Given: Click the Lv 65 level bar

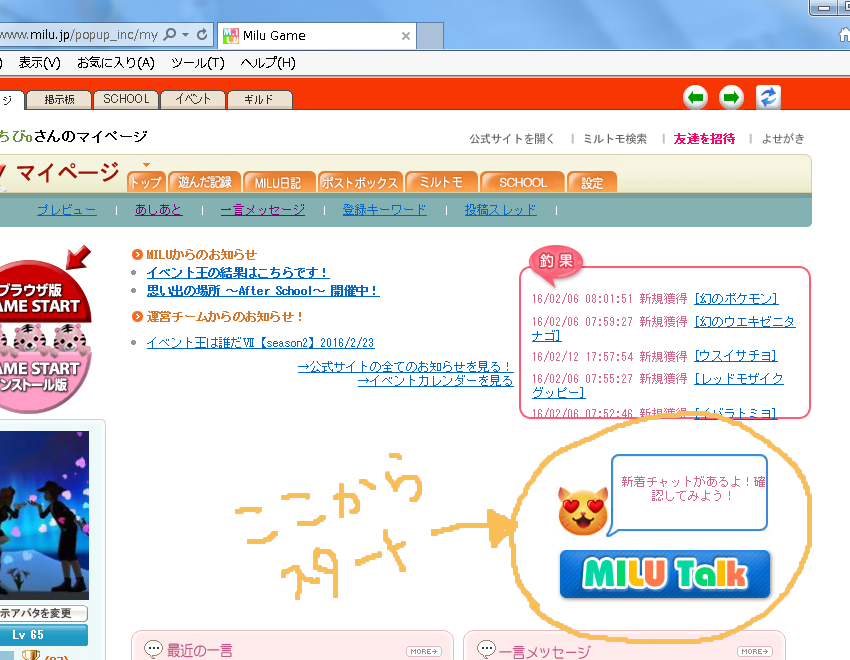Looking at the screenshot, I should 43,635.
